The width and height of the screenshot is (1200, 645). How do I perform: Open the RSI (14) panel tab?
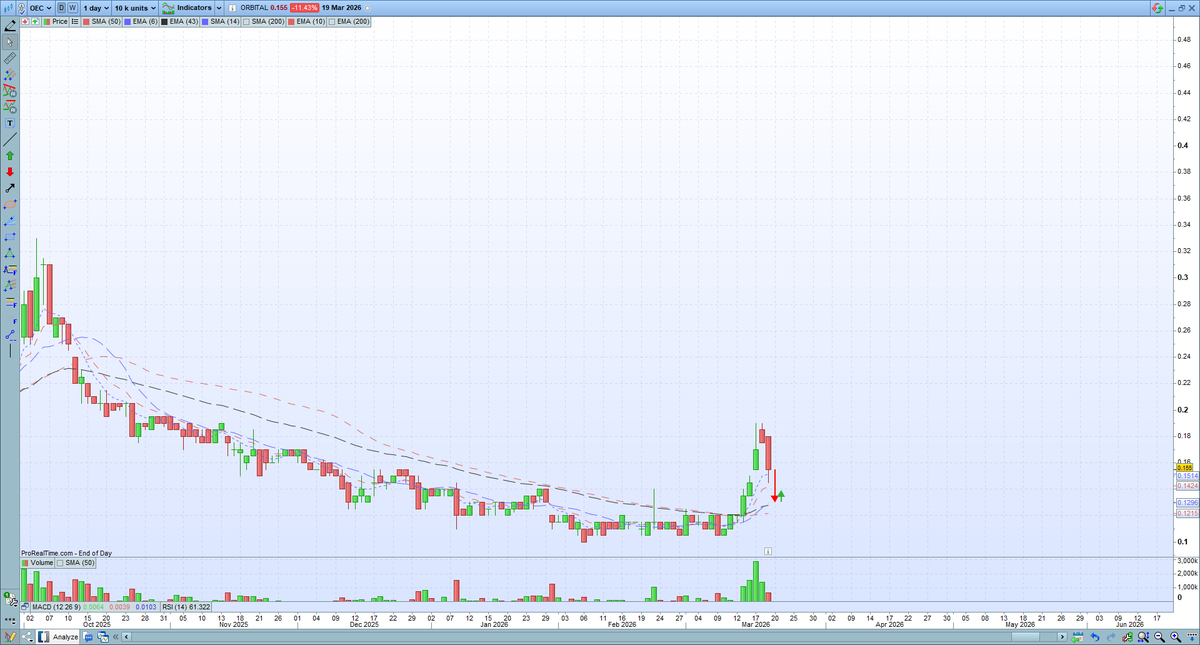[x=185, y=607]
